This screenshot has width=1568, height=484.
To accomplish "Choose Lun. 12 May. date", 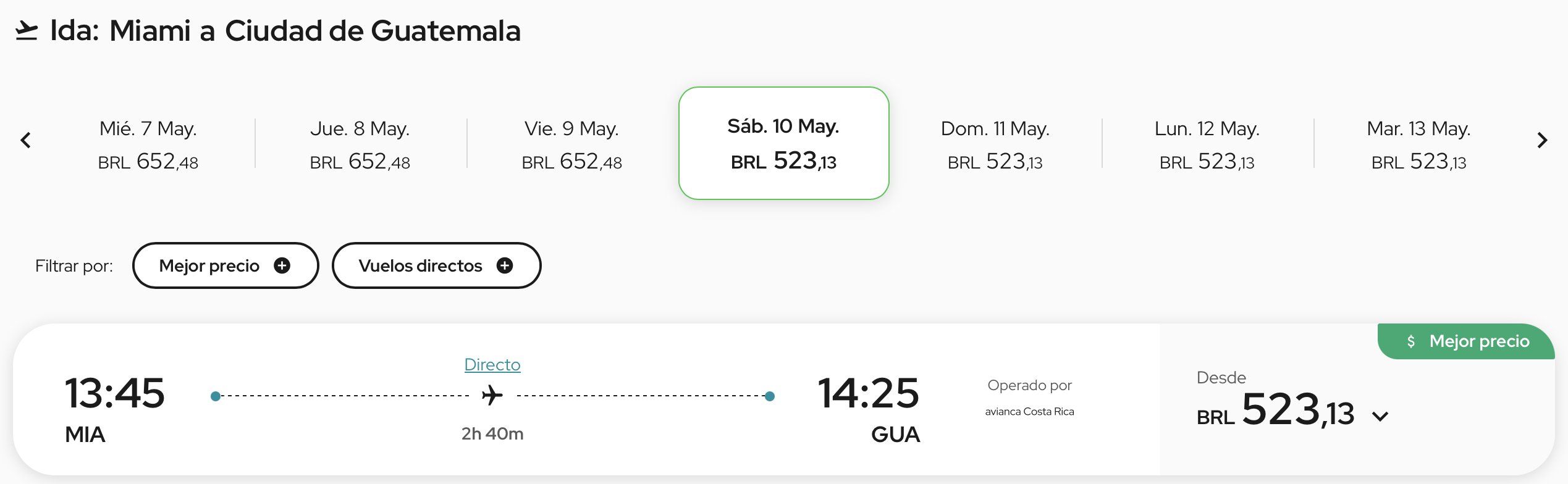I will [x=1207, y=144].
